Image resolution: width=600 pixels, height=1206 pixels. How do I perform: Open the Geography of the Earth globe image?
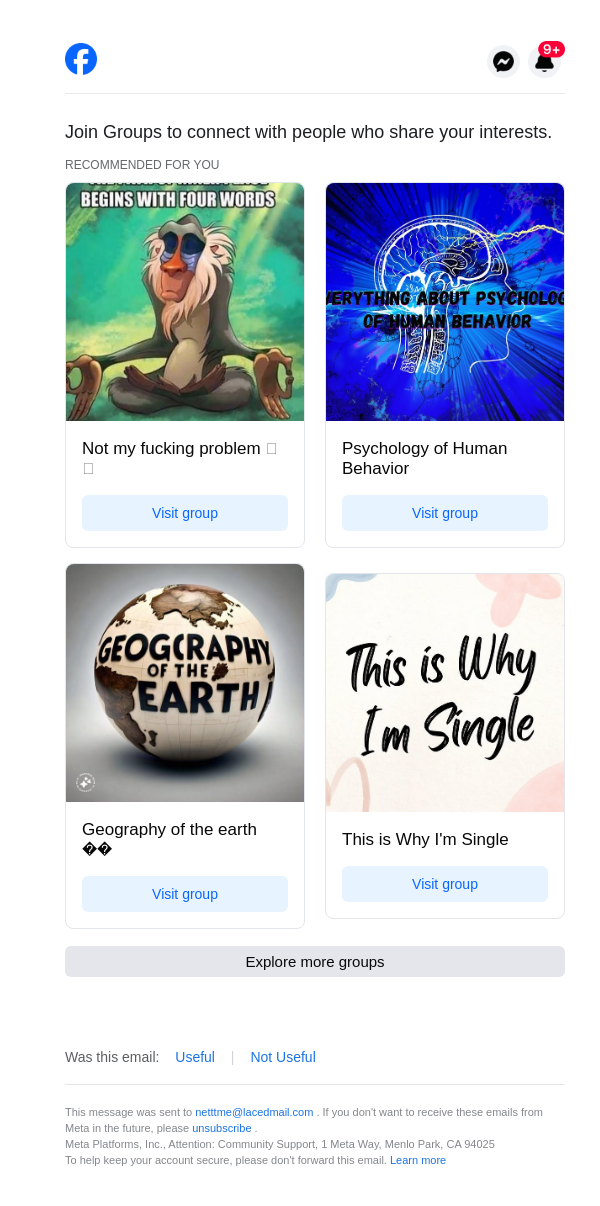tap(185, 683)
